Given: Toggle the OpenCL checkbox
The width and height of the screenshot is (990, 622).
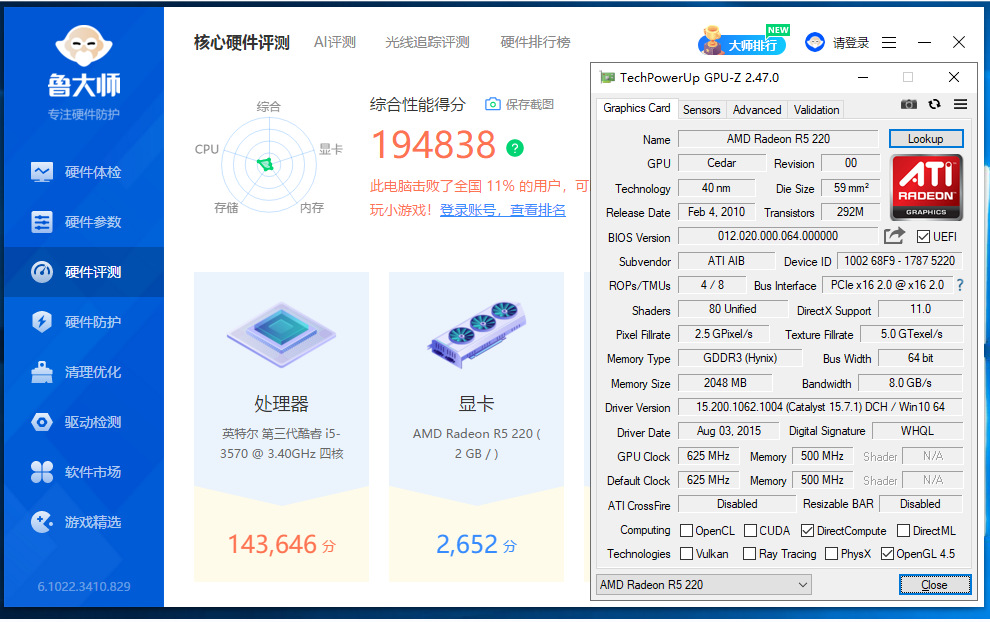Looking at the screenshot, I should tap(686, 530).
